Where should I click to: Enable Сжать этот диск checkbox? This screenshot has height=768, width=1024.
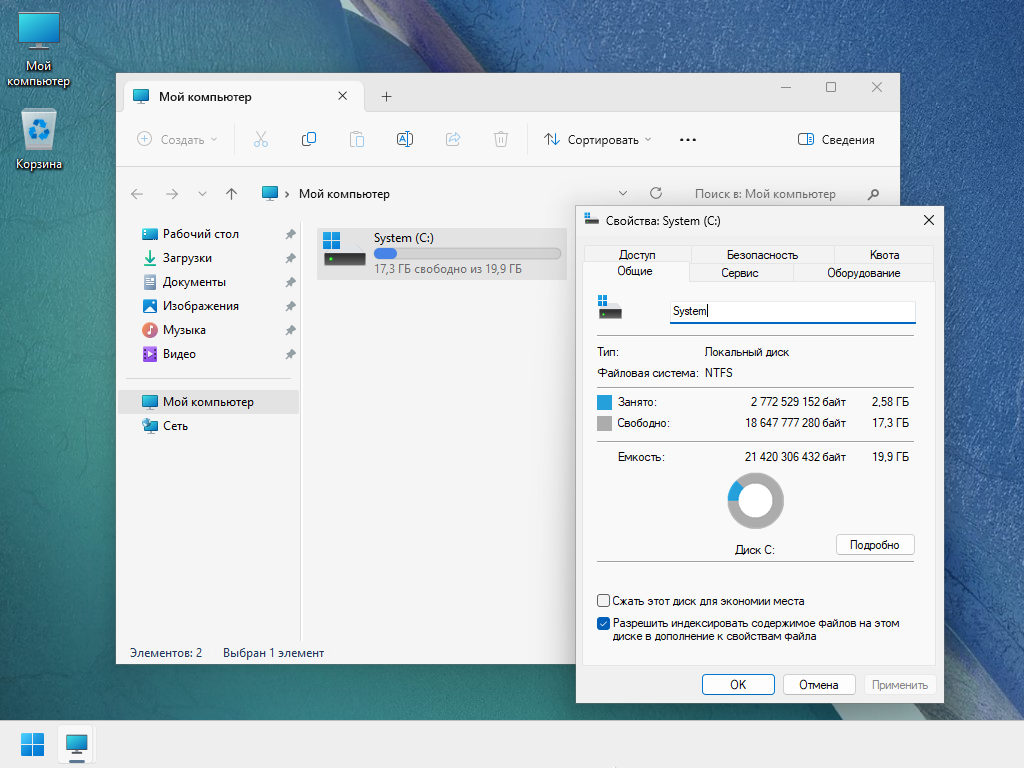click(603, 601)
